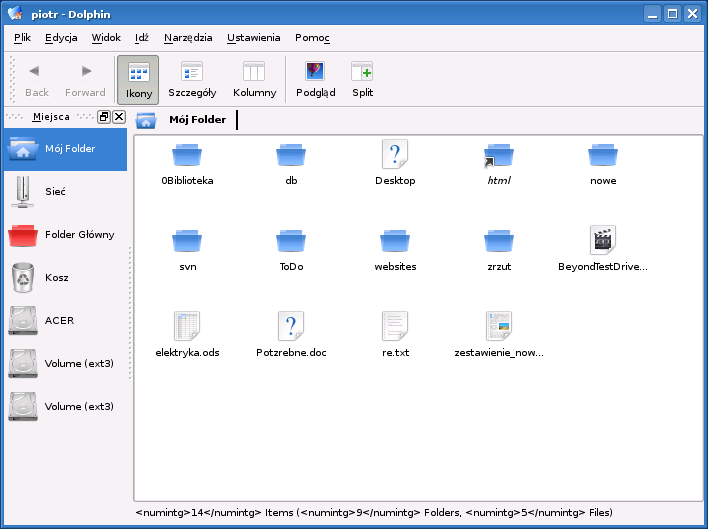Click BeyondTestDrive video file icon
Viewport: 708px width, 529px height.
coord(602,241)
